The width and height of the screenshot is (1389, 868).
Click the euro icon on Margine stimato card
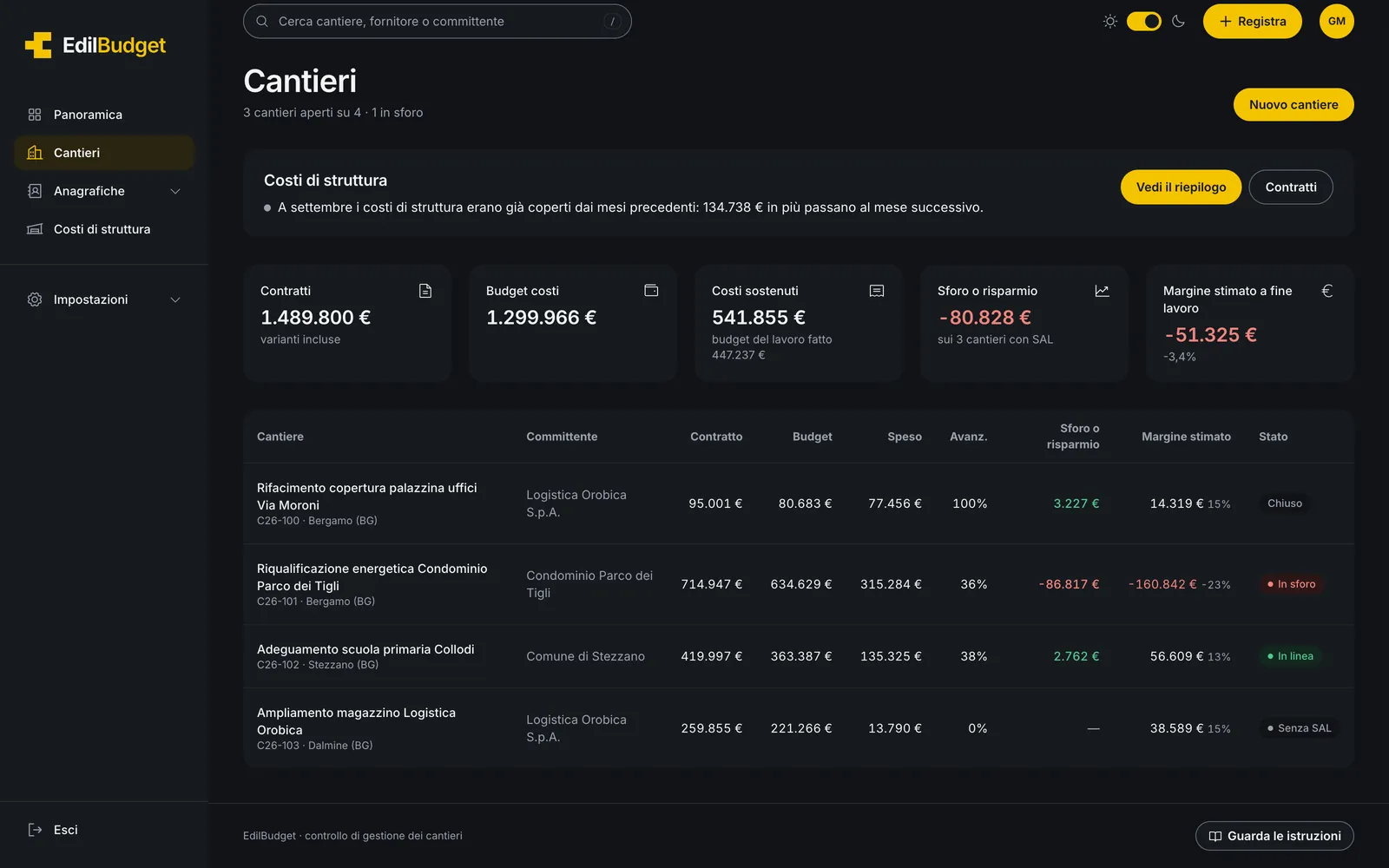coord(1327,291)
